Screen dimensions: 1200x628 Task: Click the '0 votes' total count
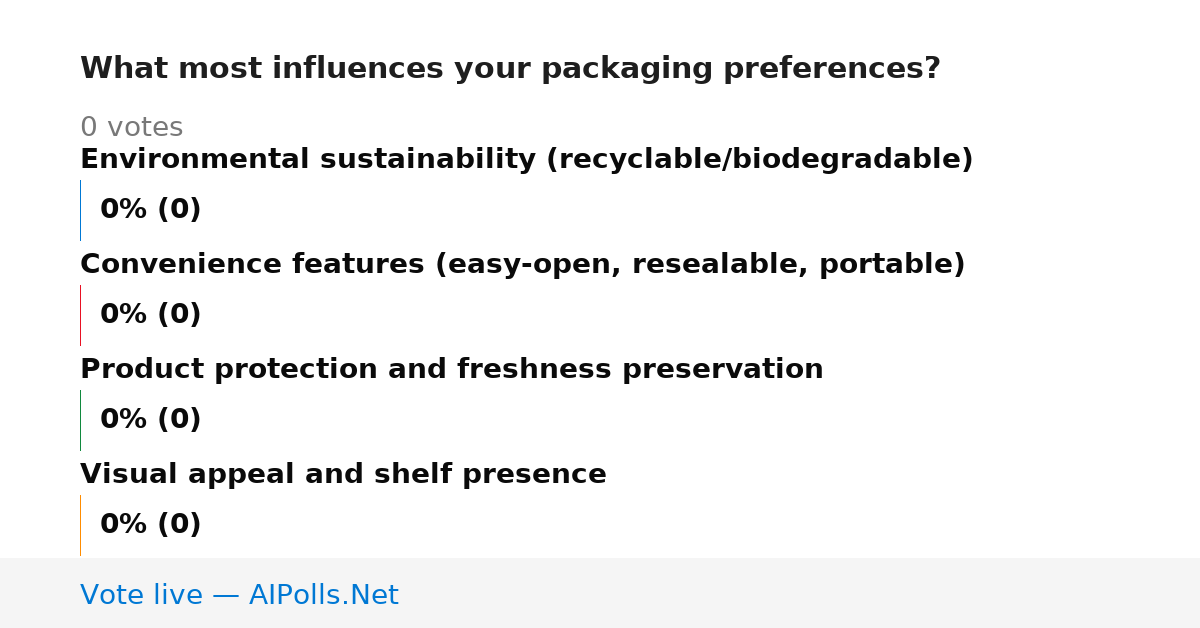(131, 128)
